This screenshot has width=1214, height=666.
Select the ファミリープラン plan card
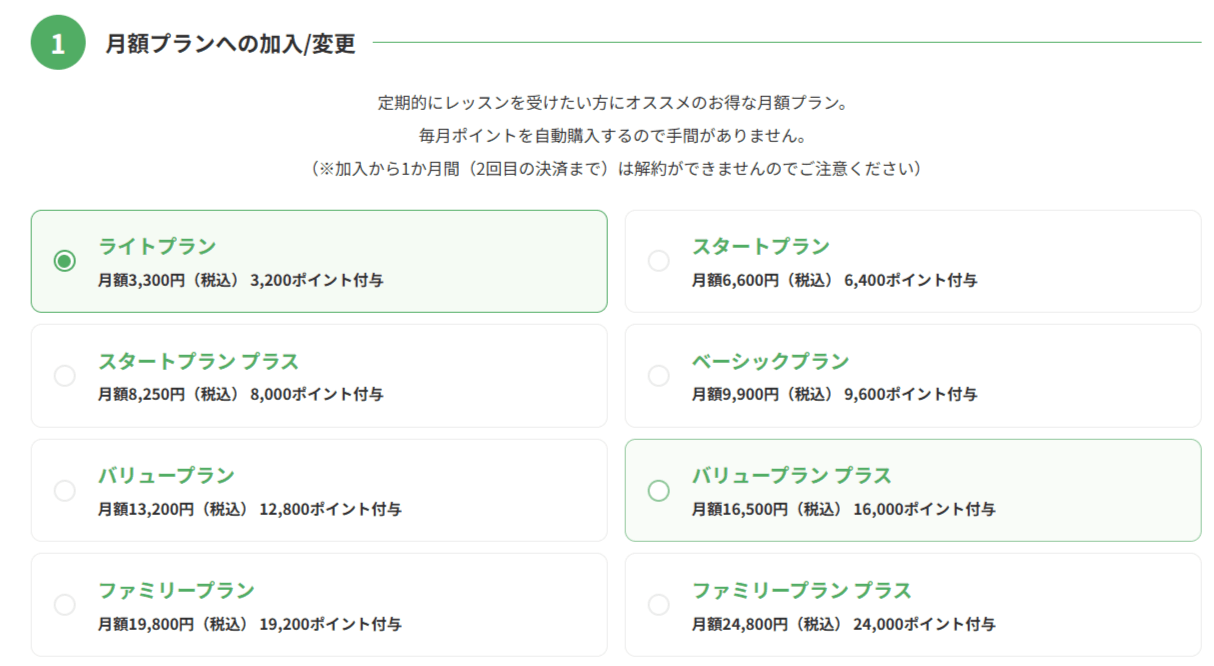click(x=320, y=604)
